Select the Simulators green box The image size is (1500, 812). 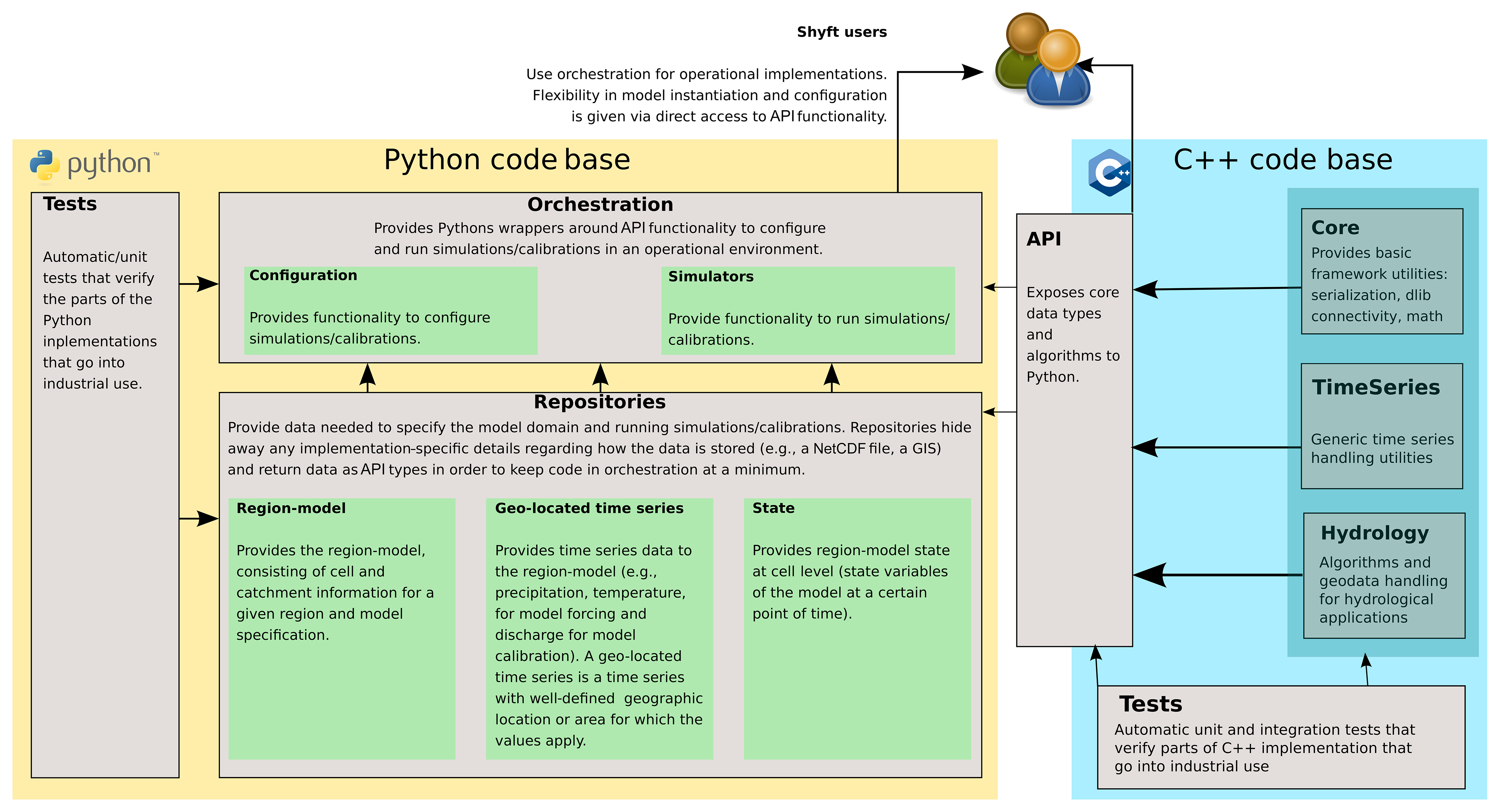click(808, 310)
